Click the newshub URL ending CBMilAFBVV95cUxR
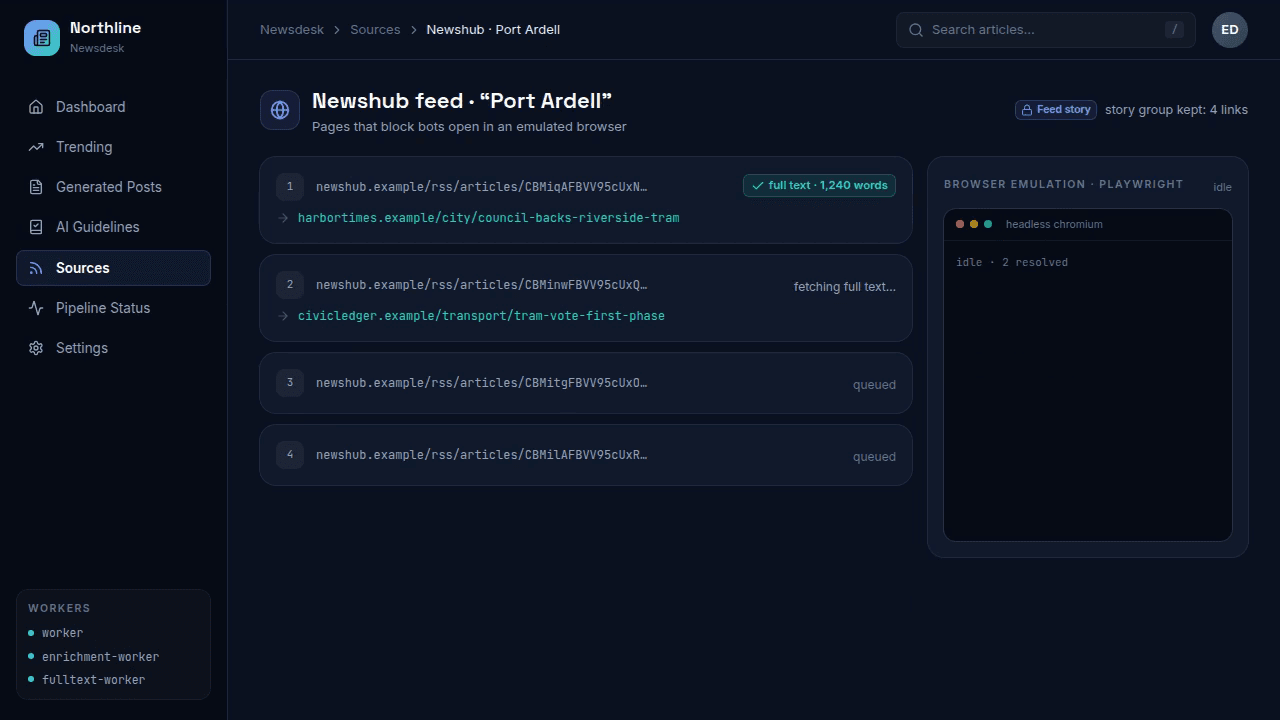Image resolution: width=1280 pixels, height=720 pixels. 482,455
